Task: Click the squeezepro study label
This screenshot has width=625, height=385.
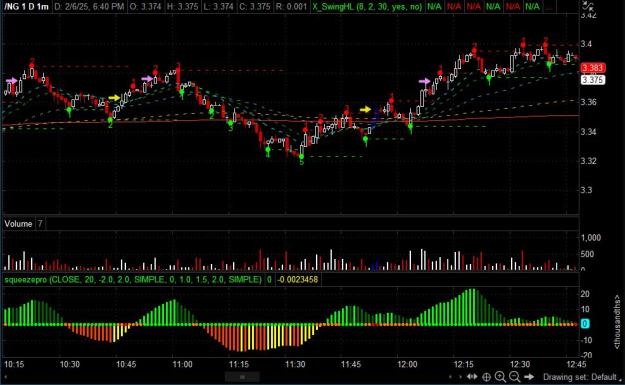Action: point(133,279)
